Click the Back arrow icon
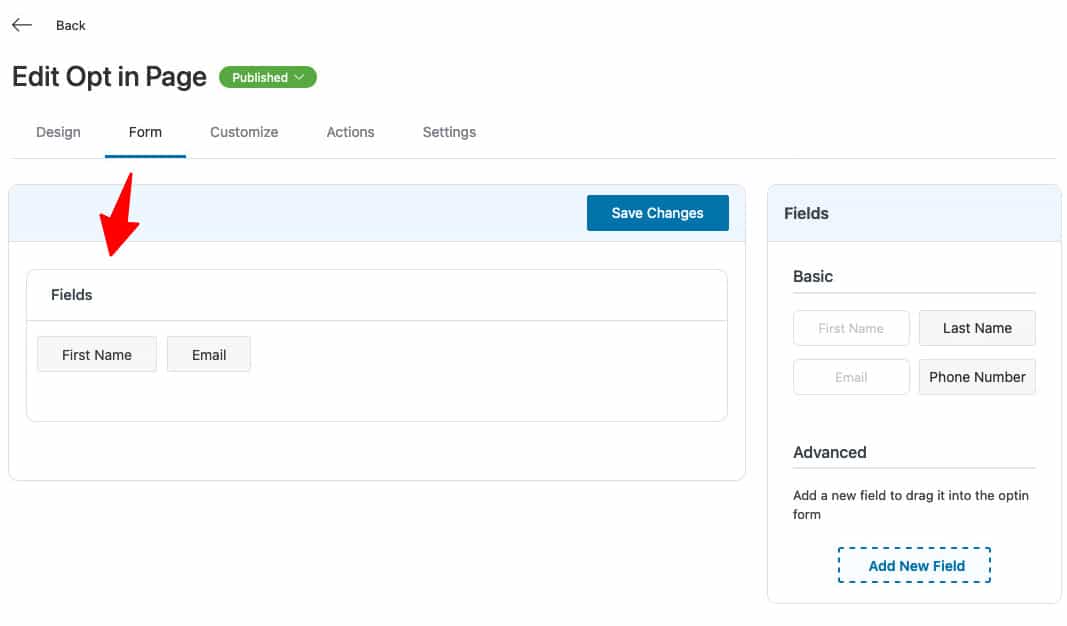1067x626 pixels. 21,24
